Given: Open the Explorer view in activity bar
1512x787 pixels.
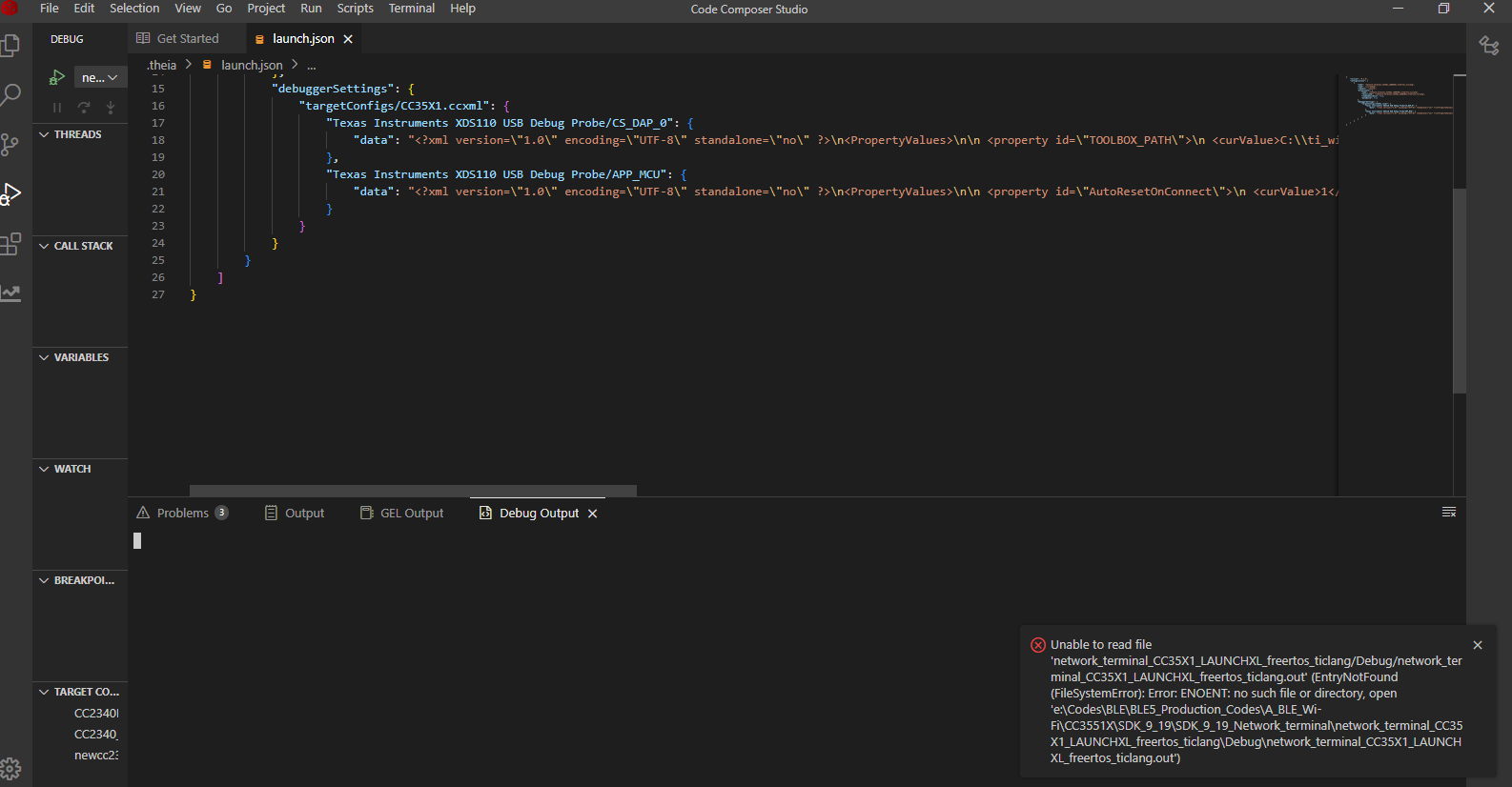Looking at the screenshot, I should pyautogui.click(x=10, y=46).
